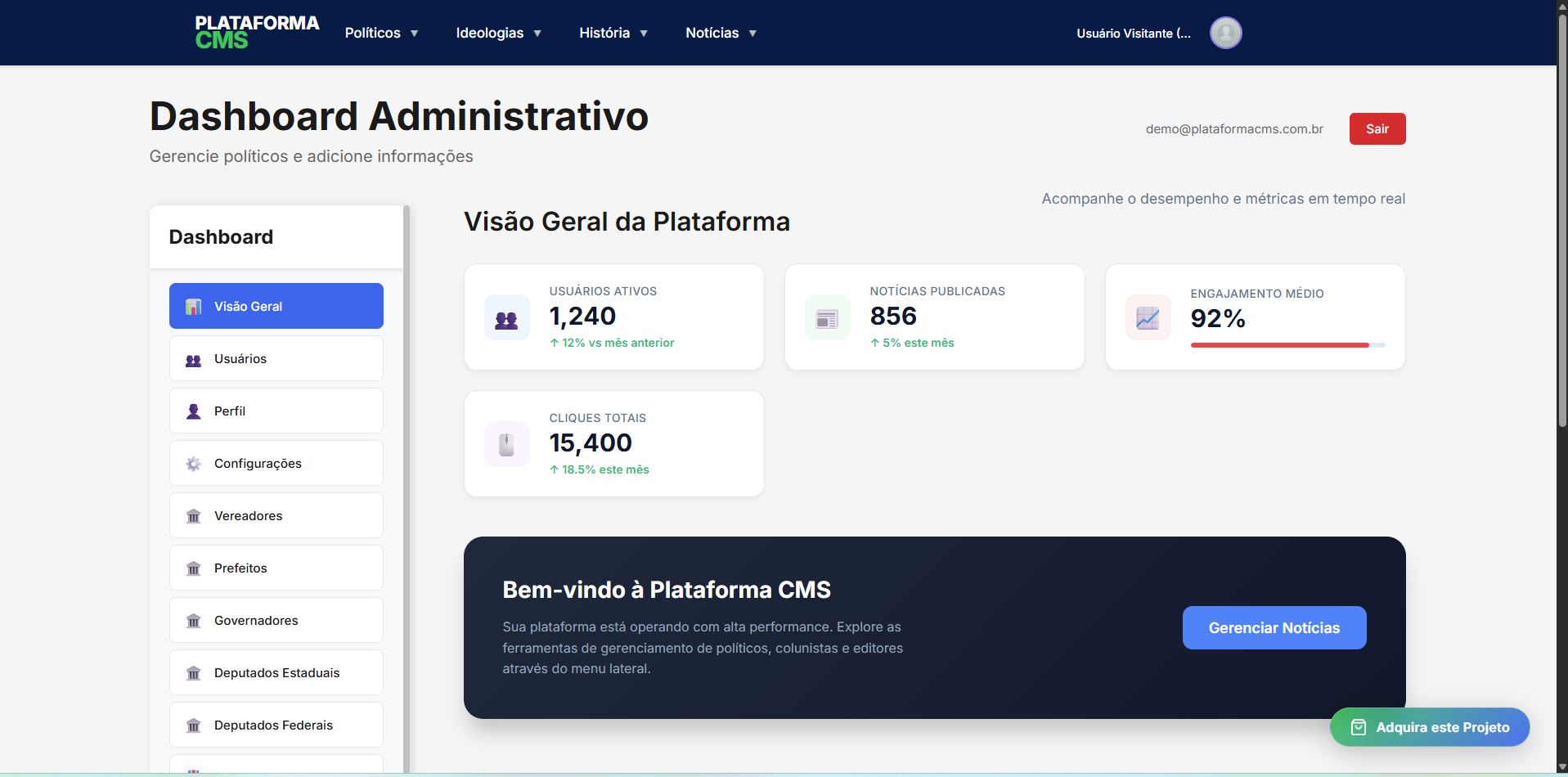Click the Prefeitos building icon

[193, 568]
